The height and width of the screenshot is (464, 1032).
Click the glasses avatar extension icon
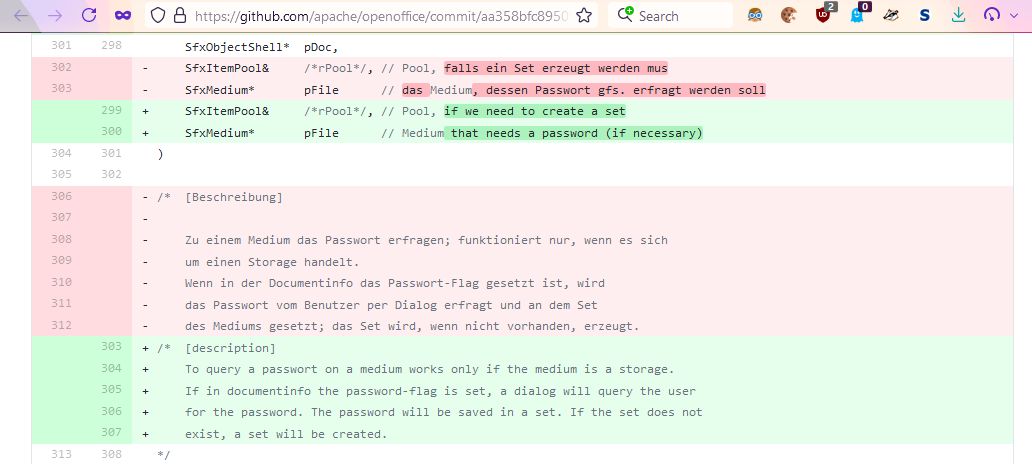coord(756,15)
